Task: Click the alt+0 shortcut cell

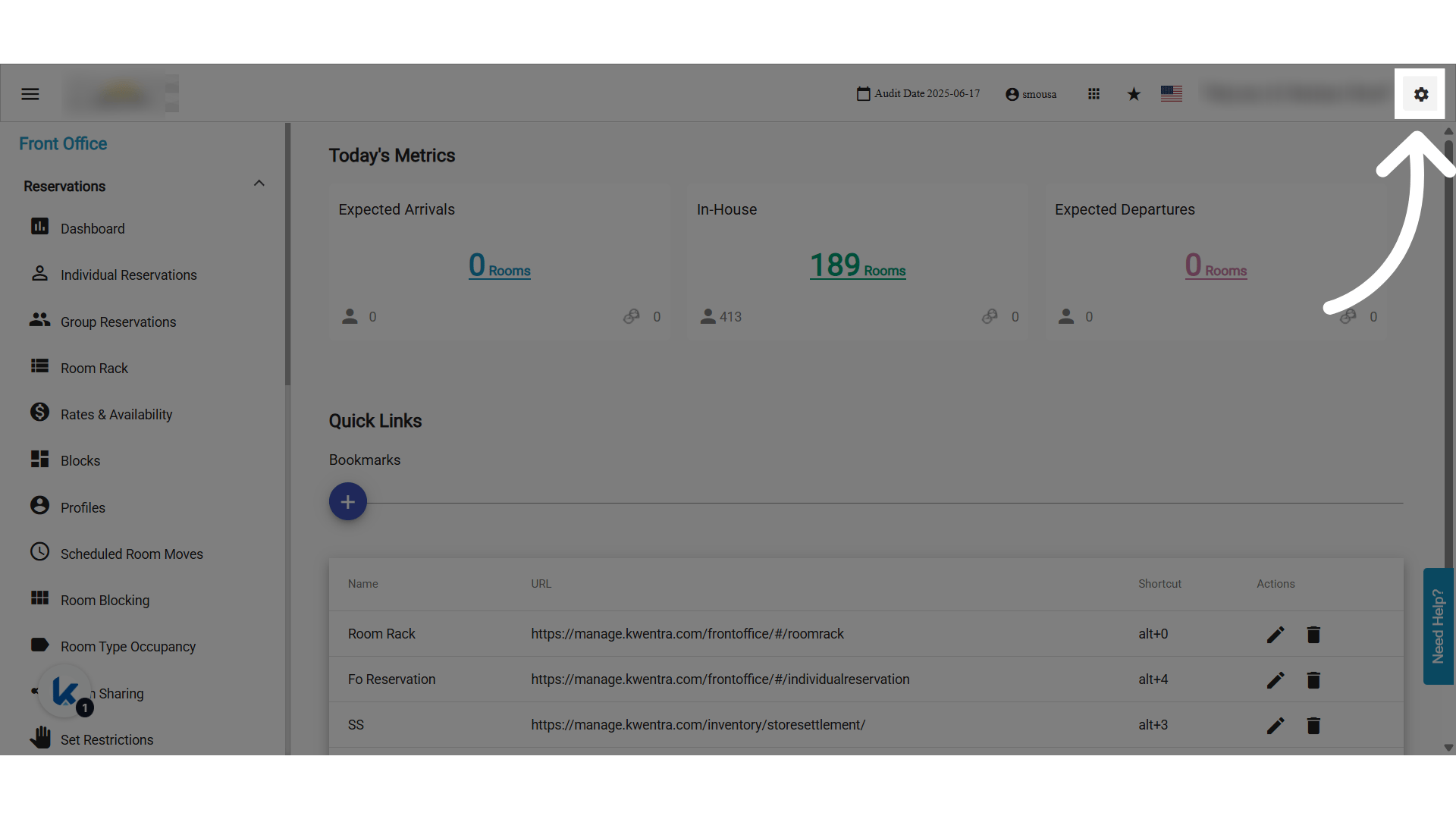Action: click(1153, 633)
